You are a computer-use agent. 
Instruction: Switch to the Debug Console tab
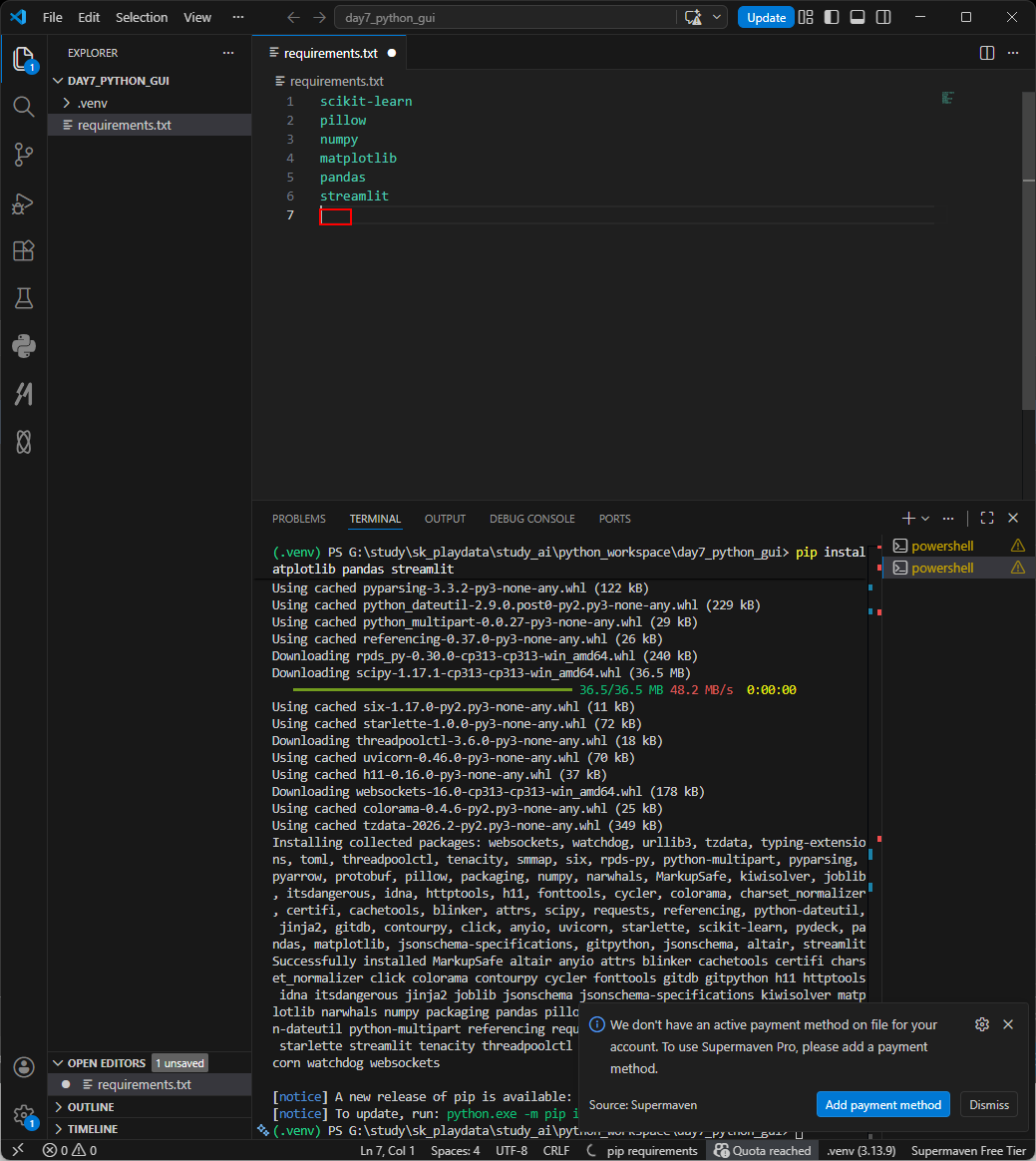[532, 519]
